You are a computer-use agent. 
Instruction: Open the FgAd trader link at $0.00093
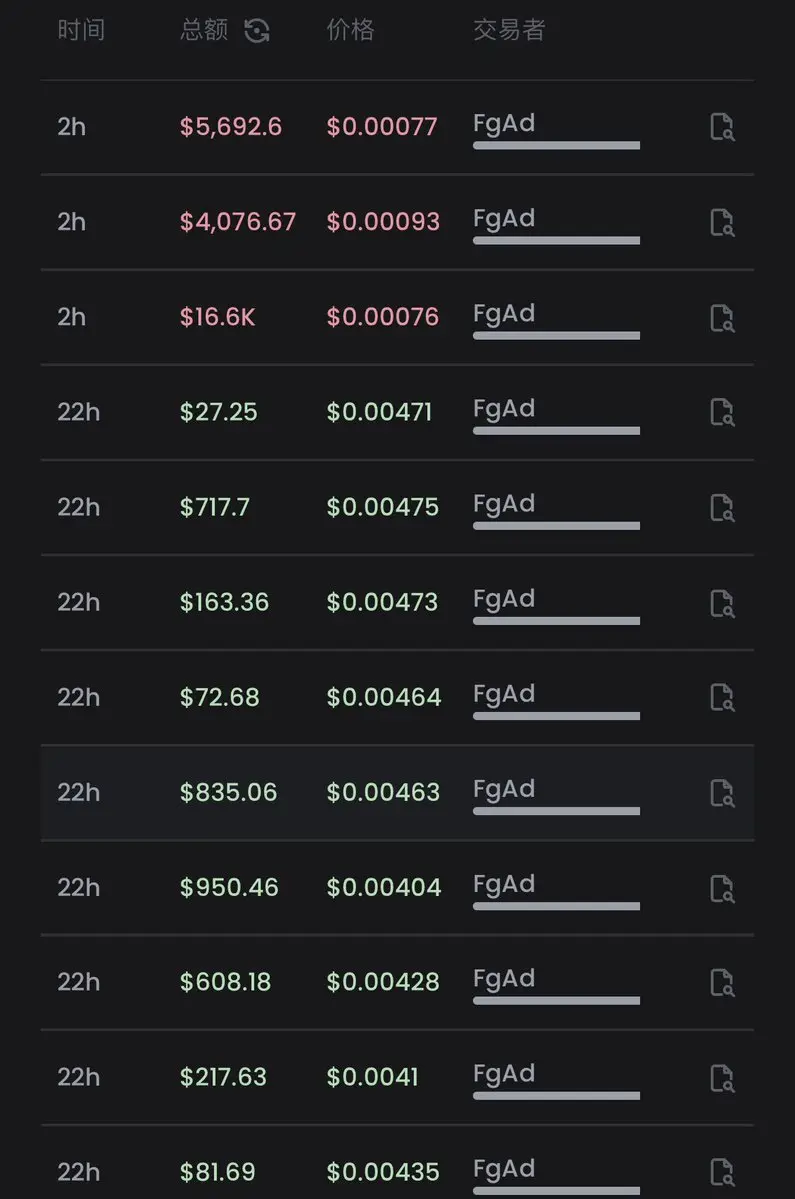(x=504, y=219)
